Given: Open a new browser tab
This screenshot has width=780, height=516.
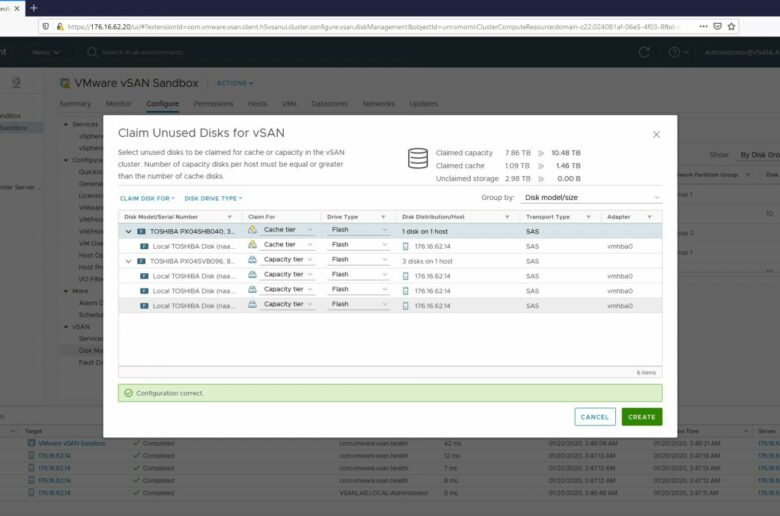Looking at the screenshot, I should coord(34,8).
